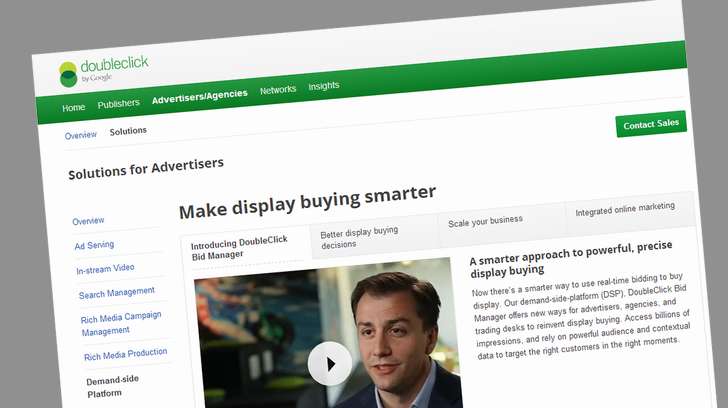Open Rich Media Campaign Management link
Viewport: 728px width, 408px height.
tap(121, 324)
